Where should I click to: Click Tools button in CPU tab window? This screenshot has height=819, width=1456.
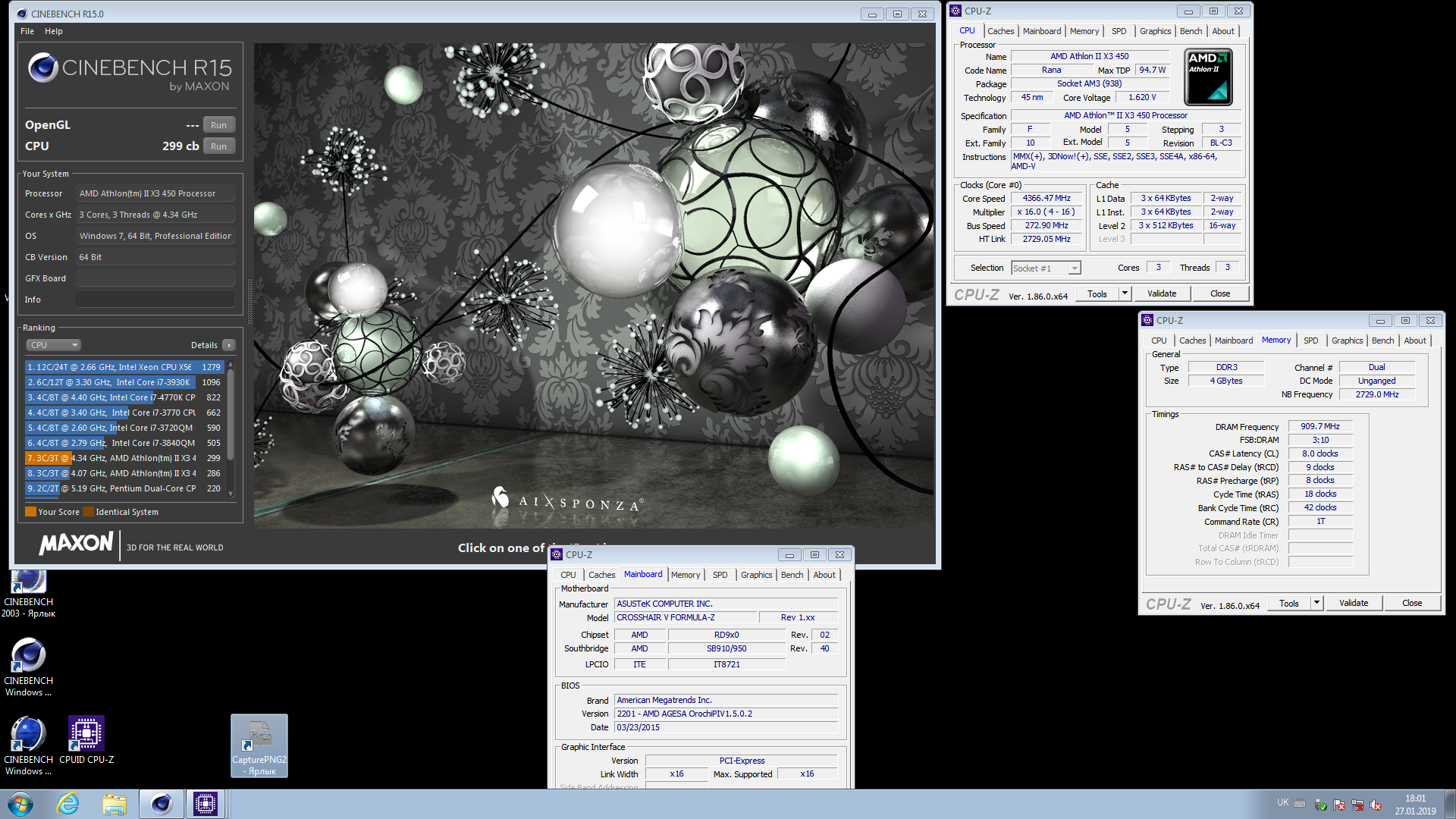coord(1097,293)
